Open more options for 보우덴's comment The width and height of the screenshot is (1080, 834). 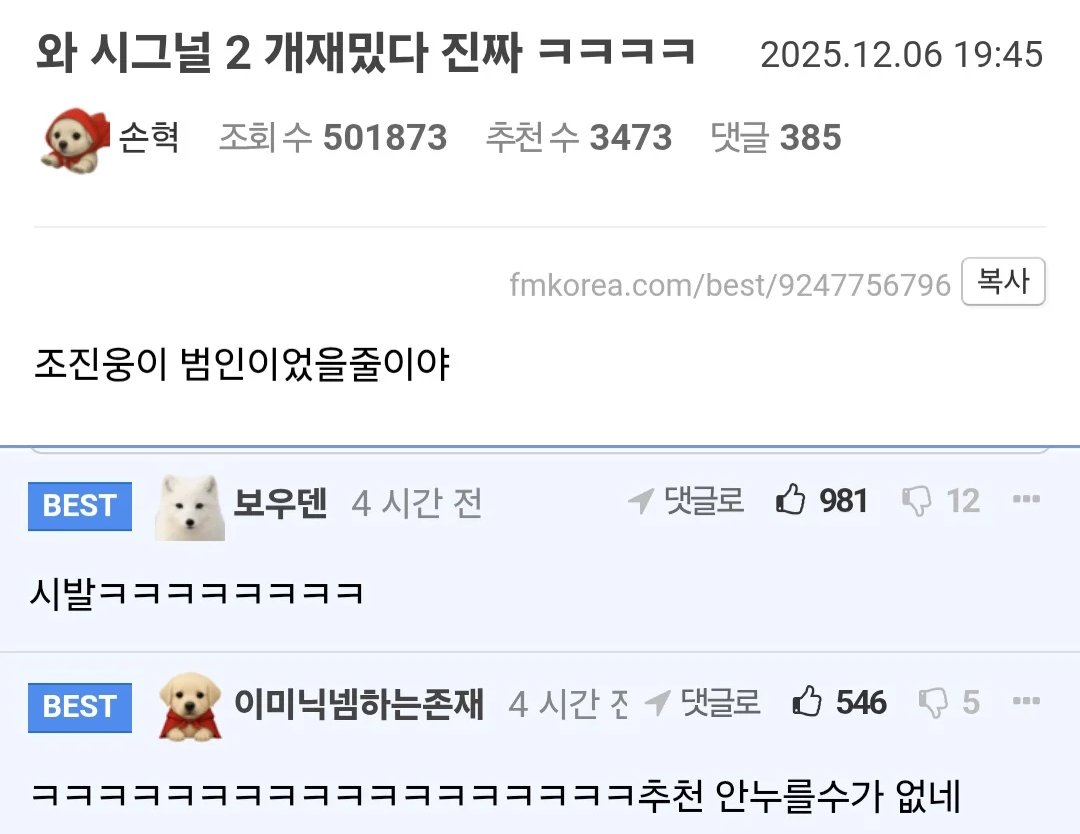tap(1026, 499)
